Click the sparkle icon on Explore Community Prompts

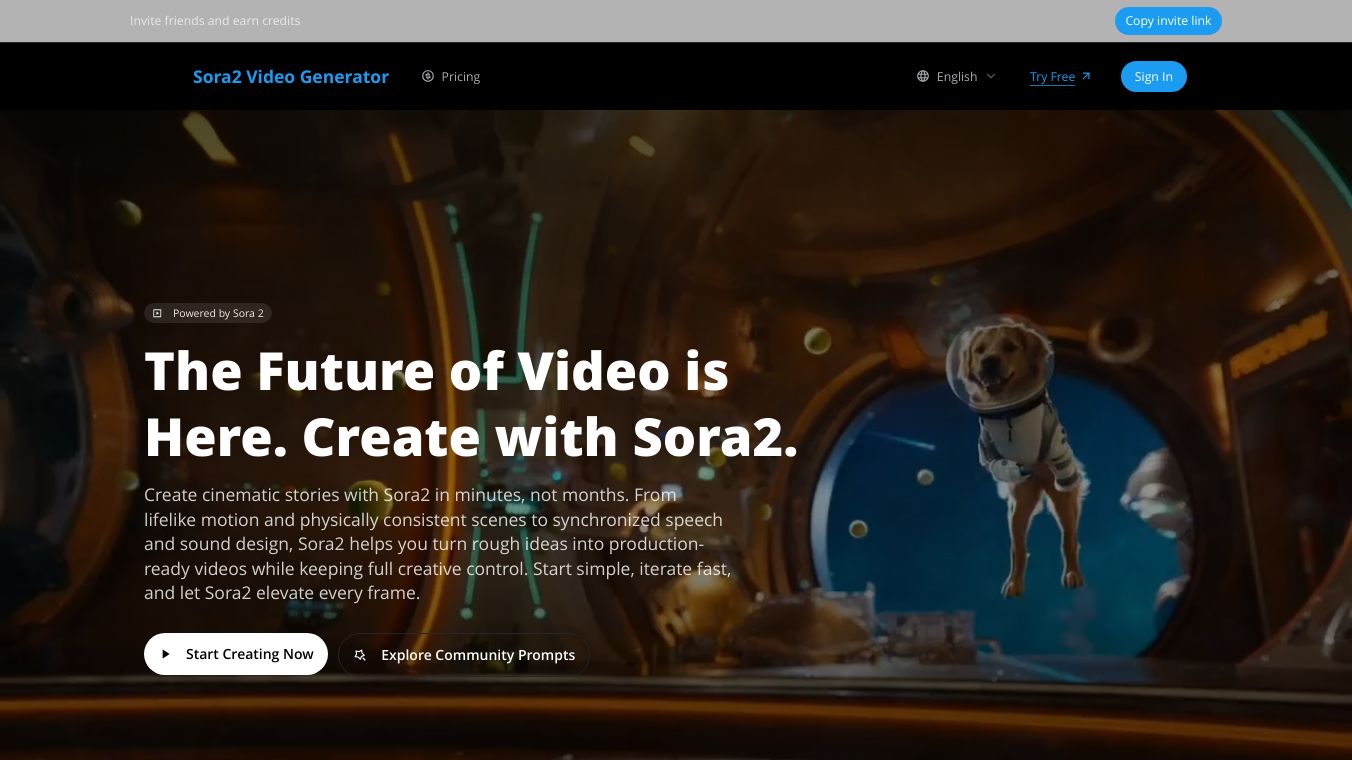coord(360,655)
